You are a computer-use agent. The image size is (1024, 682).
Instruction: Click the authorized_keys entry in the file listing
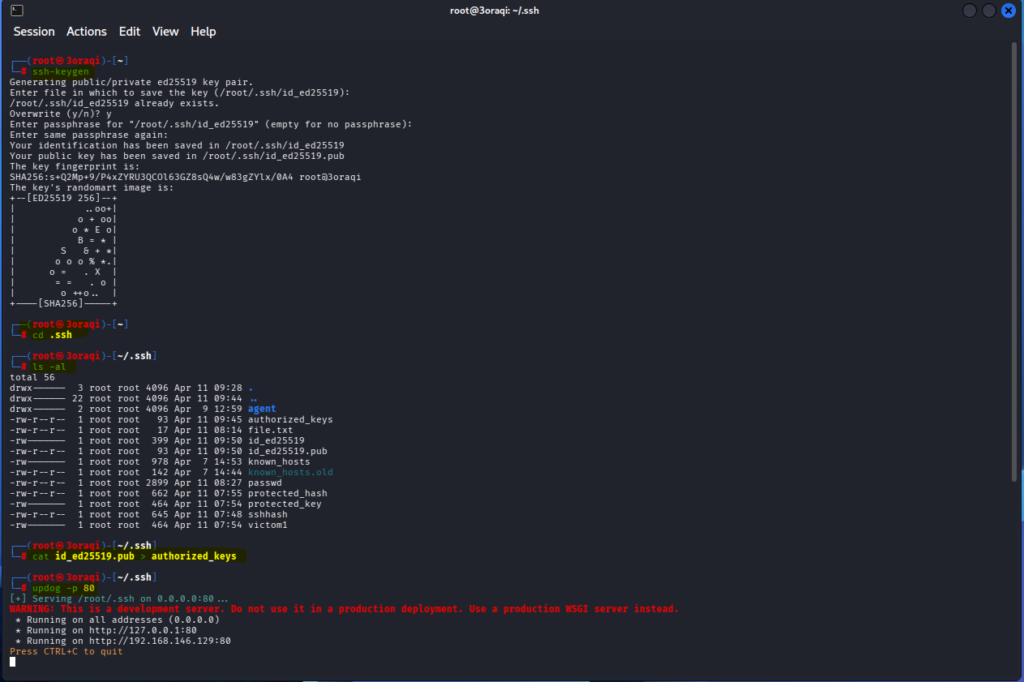[290, 419]
